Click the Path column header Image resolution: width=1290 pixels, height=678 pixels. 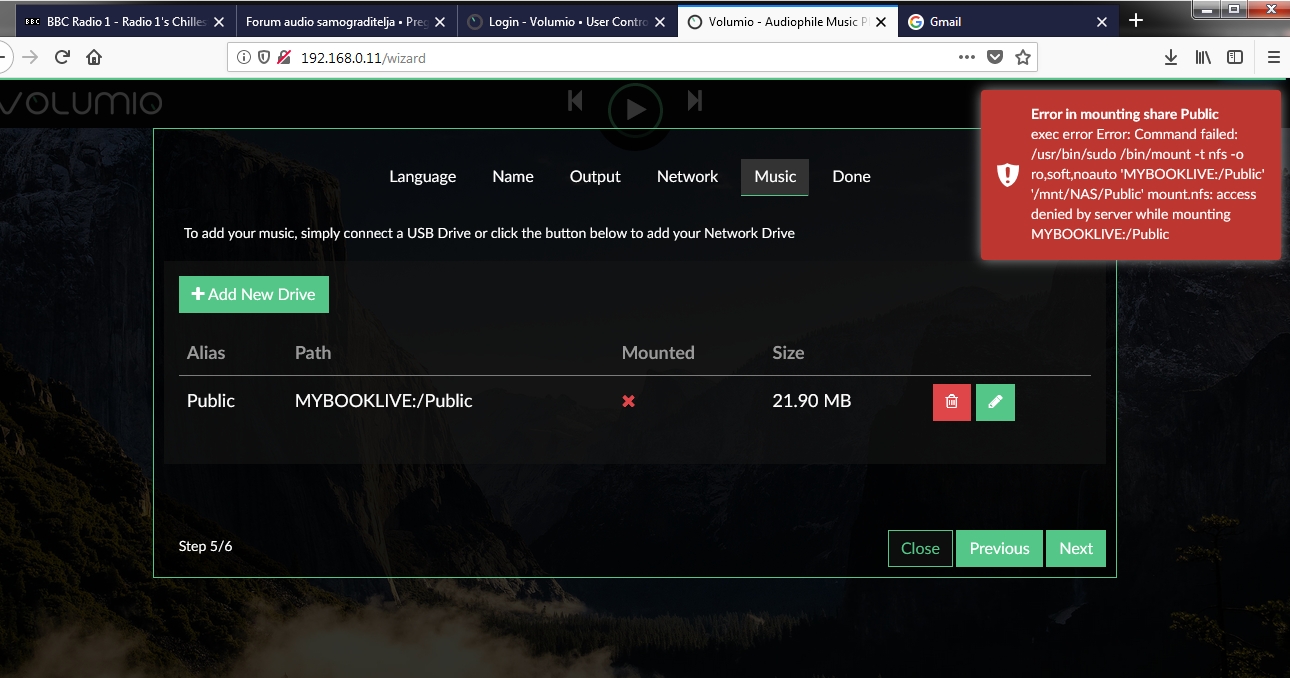tap(313, 353)
